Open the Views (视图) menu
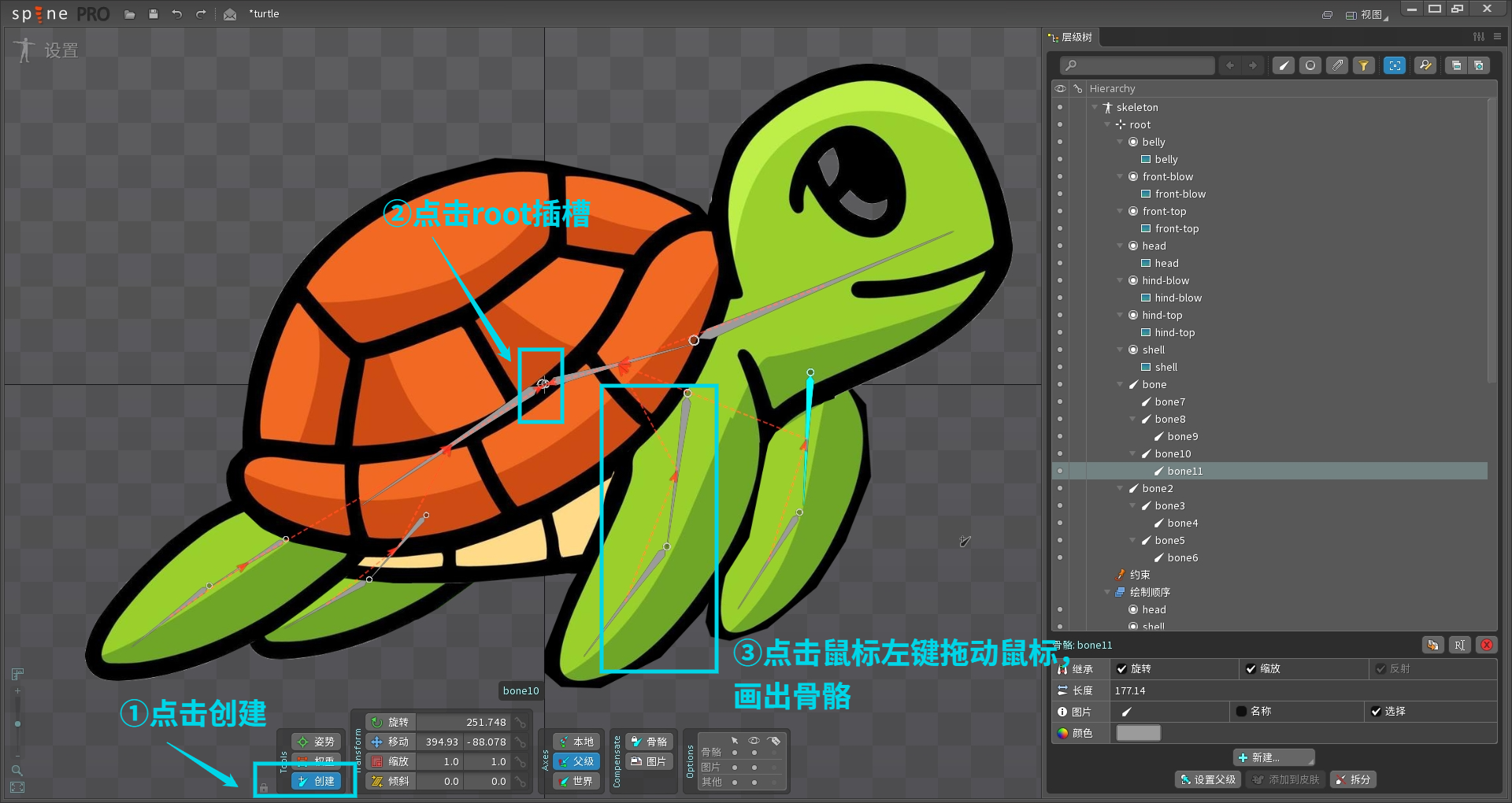Image resolution: width=1512 pixels, height=803 pixels. [x=1366, y=14]
